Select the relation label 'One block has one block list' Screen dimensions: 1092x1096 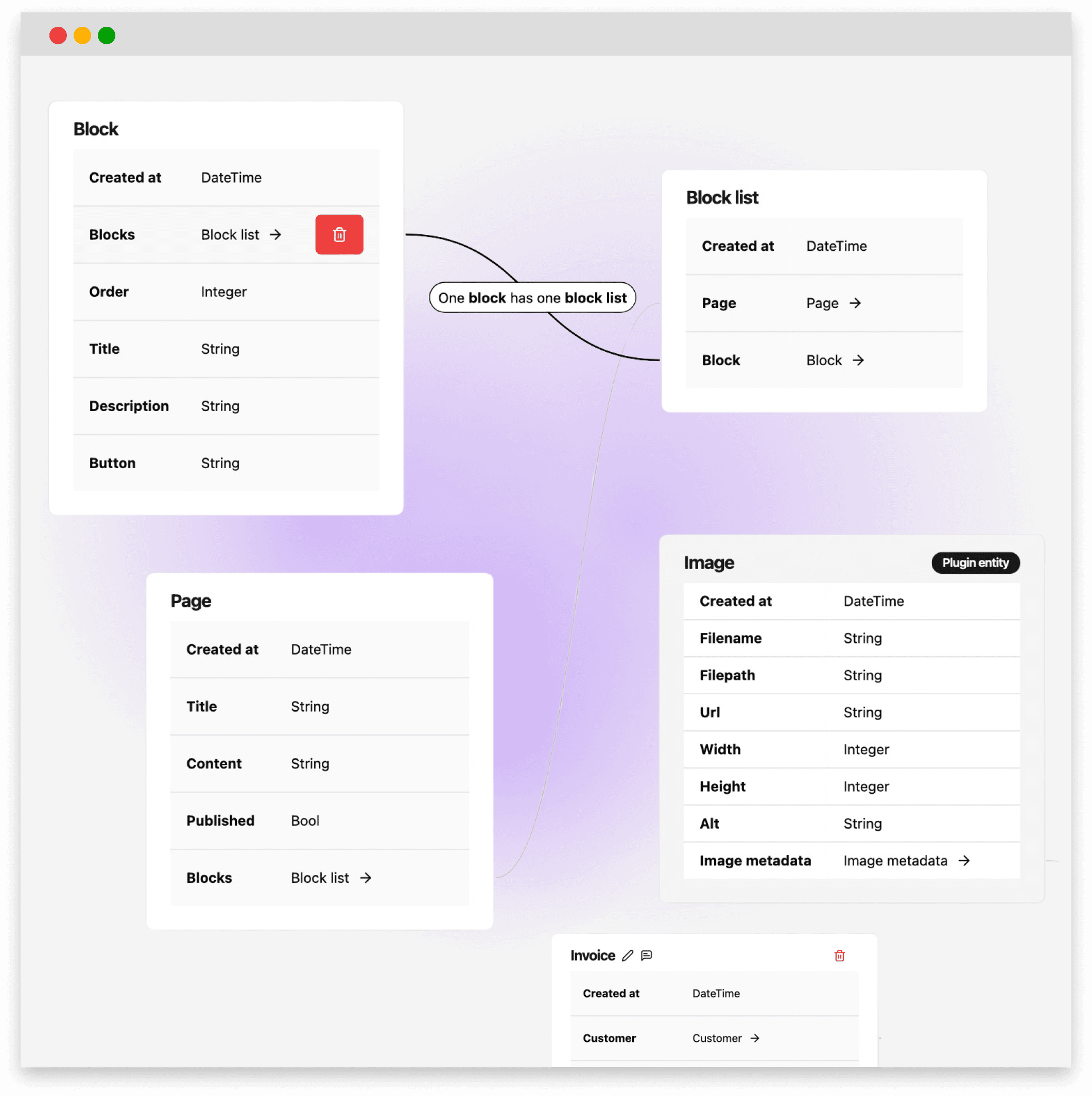(532, 298)
